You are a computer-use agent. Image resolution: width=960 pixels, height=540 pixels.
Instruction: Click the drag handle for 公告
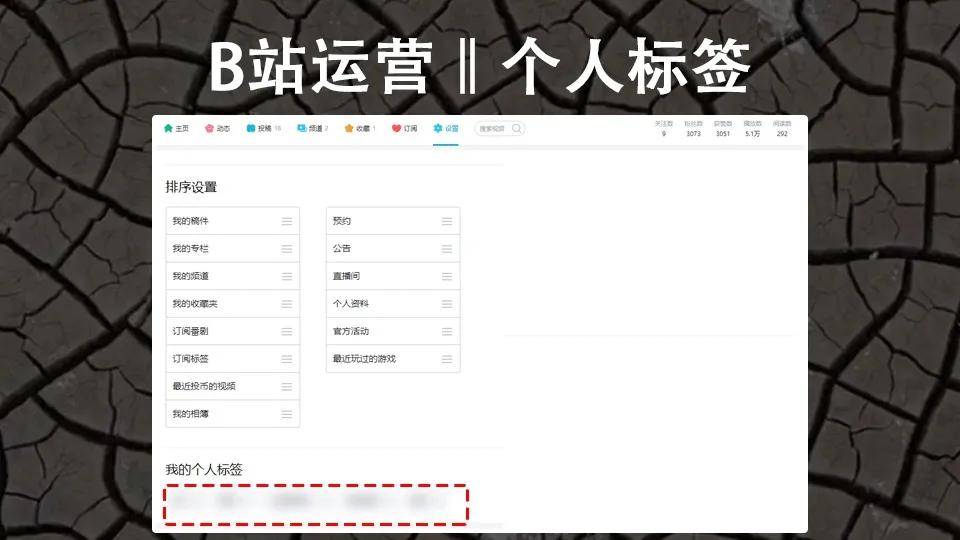click(x=447, y=249)
